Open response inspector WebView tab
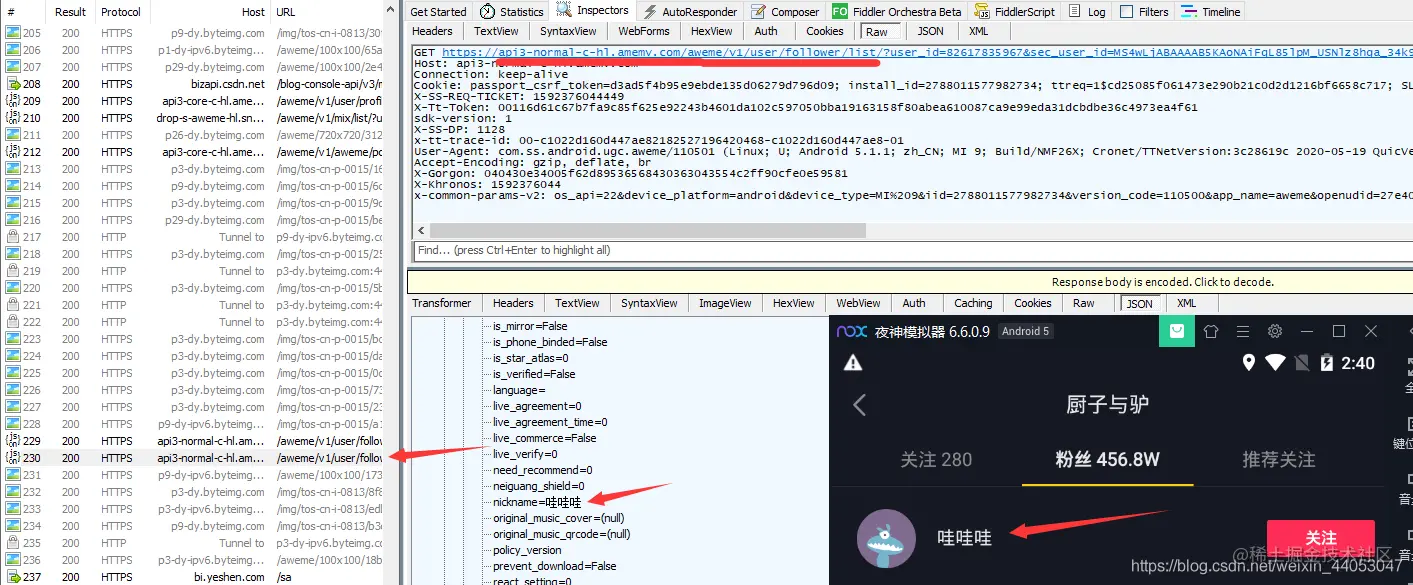1413x585 pixels. [x=858, y=303]
